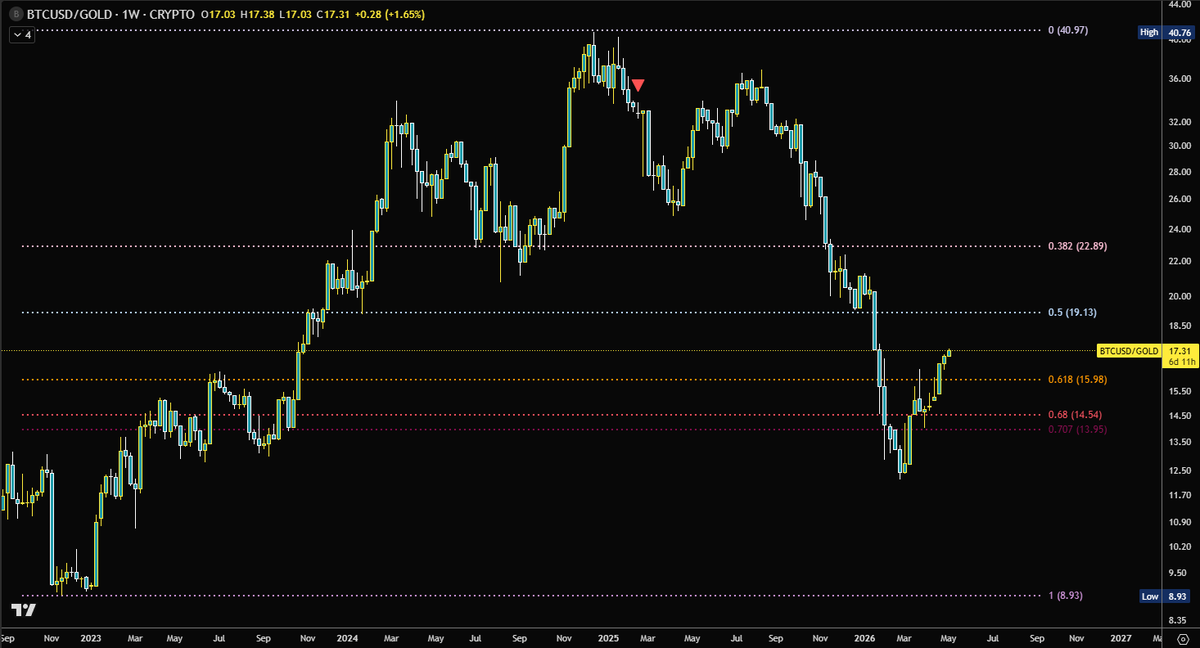Expand the collapsed indicators legend showing 4
1200x648 pixels.
(x=23, y=35)
